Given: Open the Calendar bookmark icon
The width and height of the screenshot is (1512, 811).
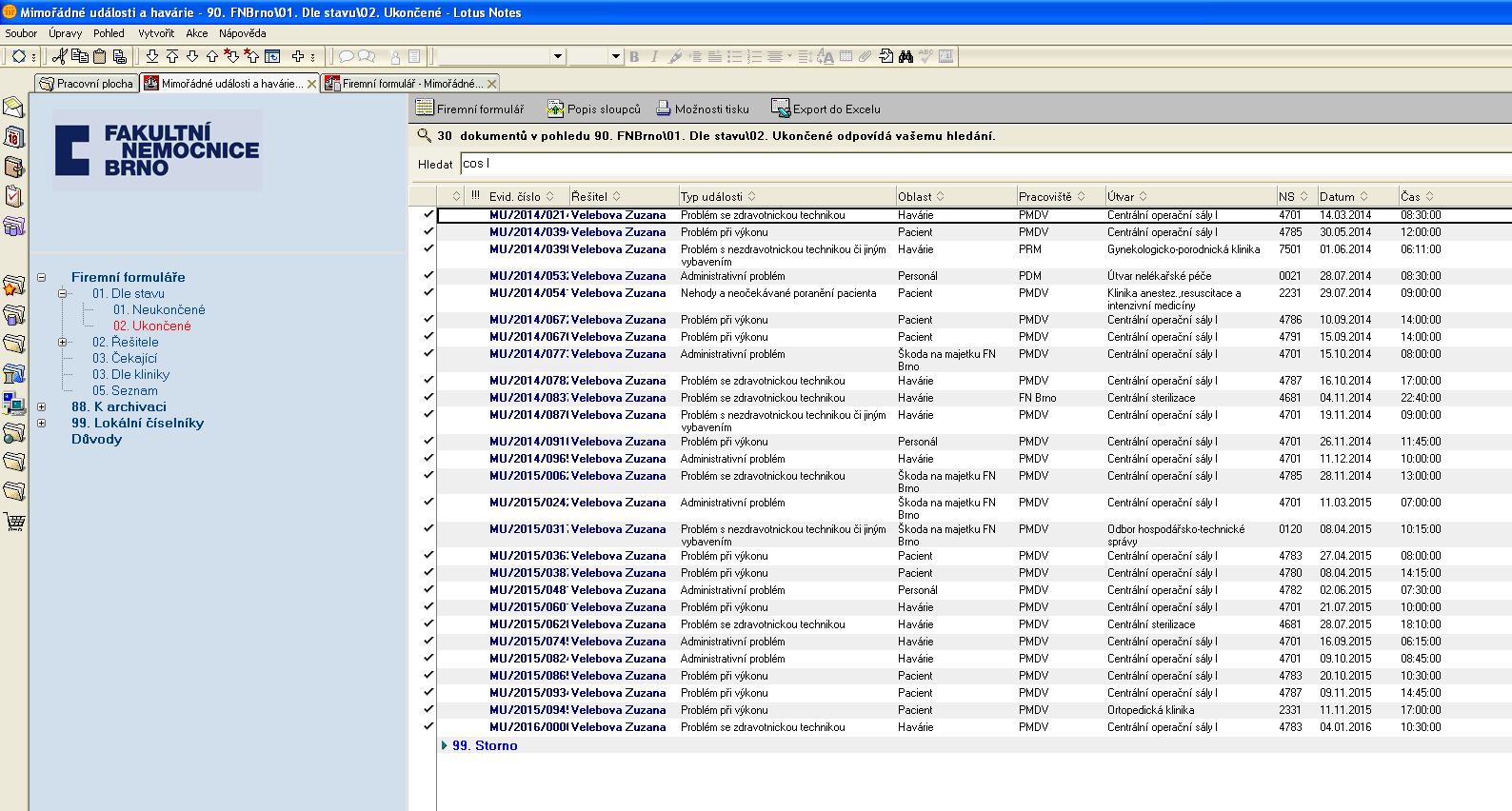Looking at the screenshot, I should (x=13, y=137).
